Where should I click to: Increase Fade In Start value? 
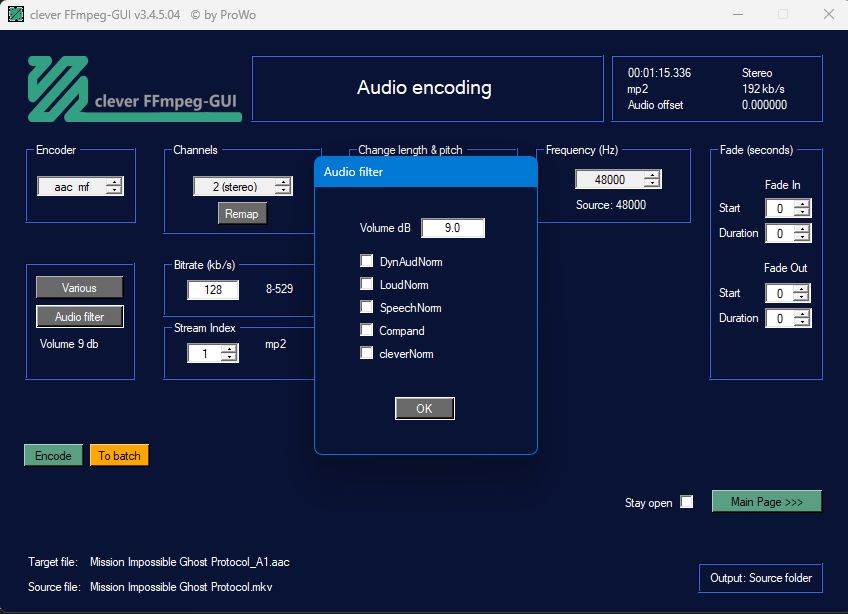(802, 204)
